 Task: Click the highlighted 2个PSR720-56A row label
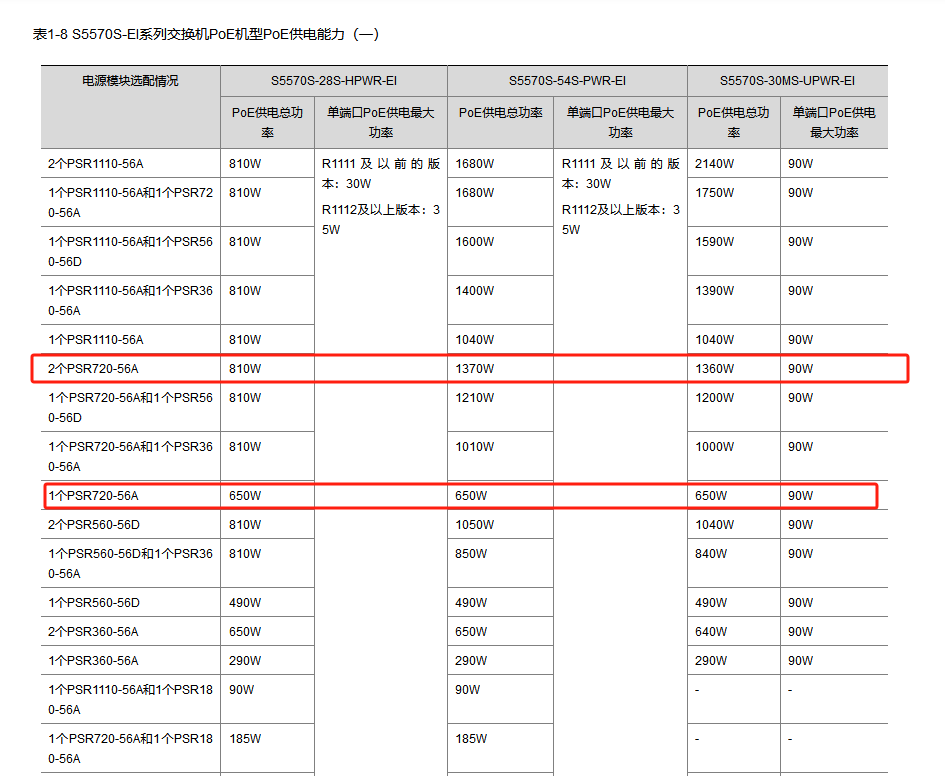93,369
